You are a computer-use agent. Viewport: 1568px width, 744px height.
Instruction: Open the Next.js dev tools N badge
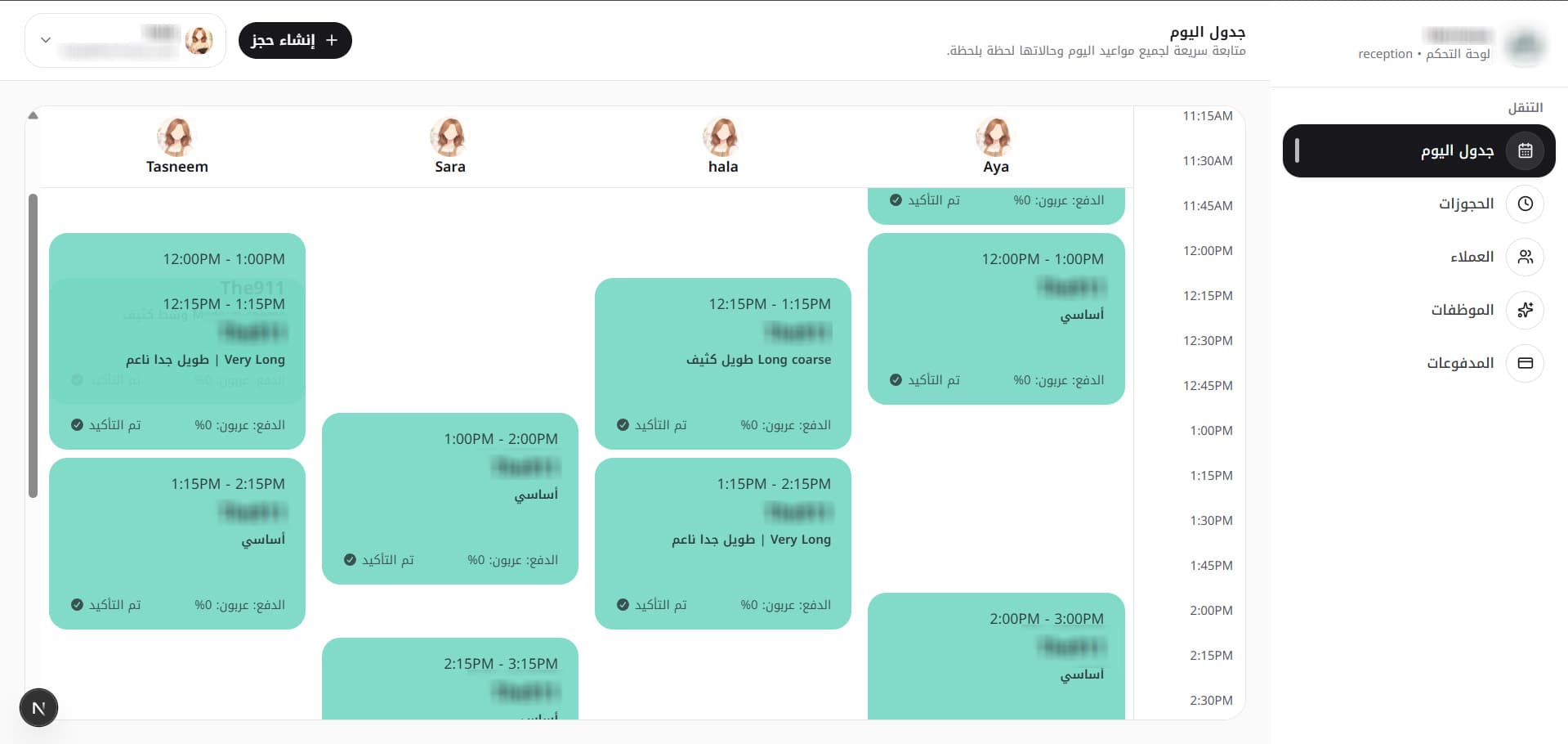38,708
